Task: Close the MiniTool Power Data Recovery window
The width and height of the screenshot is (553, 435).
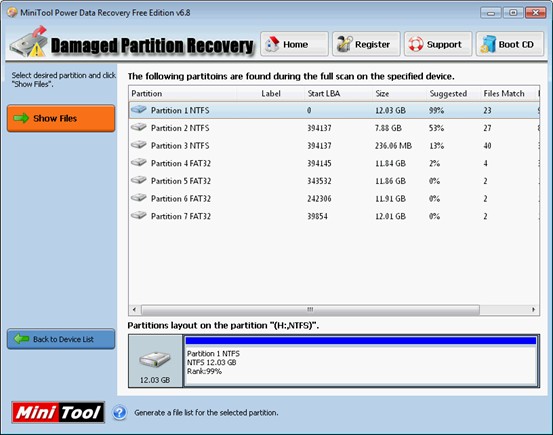Action: point(535,13)
